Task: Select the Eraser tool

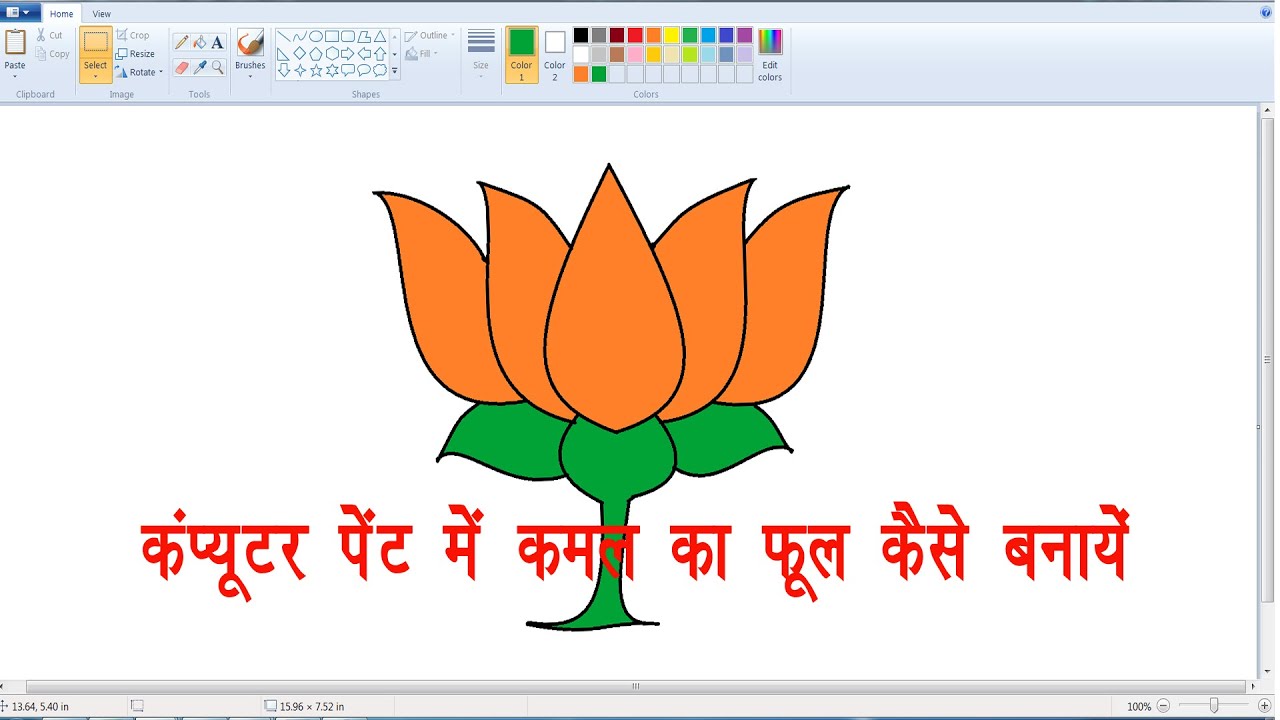Action: pyautogui.click(x=181, y=67)
